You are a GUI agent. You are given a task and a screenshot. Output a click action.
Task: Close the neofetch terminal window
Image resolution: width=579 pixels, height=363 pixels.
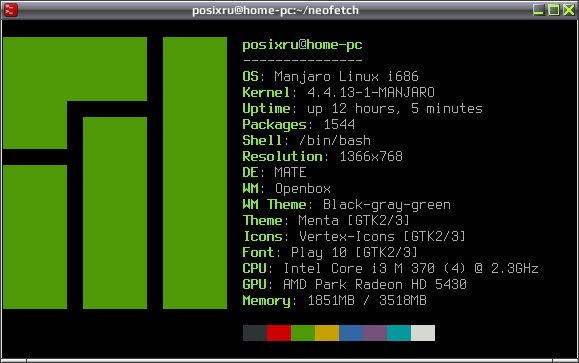click(x=569, y=10)
